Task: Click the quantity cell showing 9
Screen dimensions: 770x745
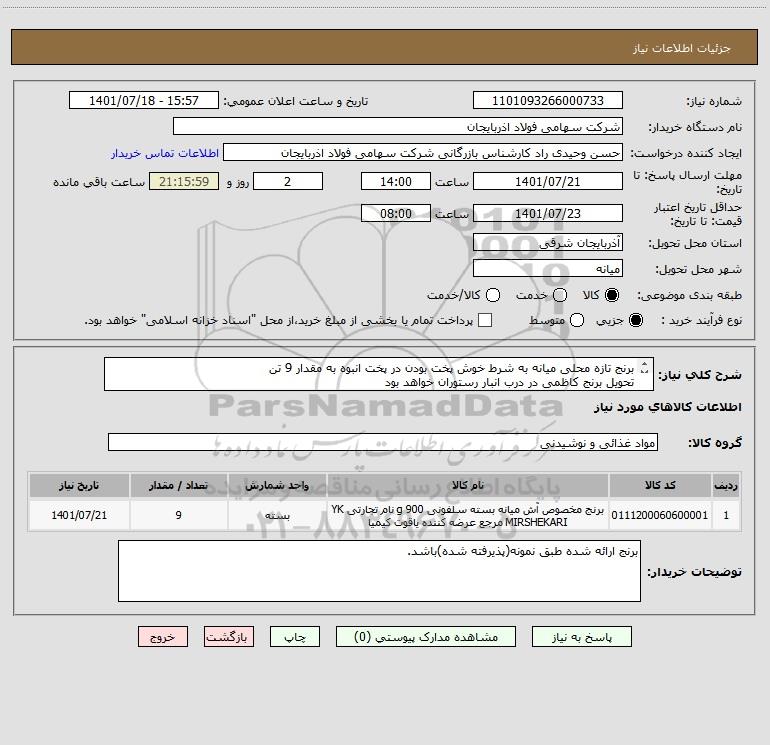Action: click(x=179, y=515)
